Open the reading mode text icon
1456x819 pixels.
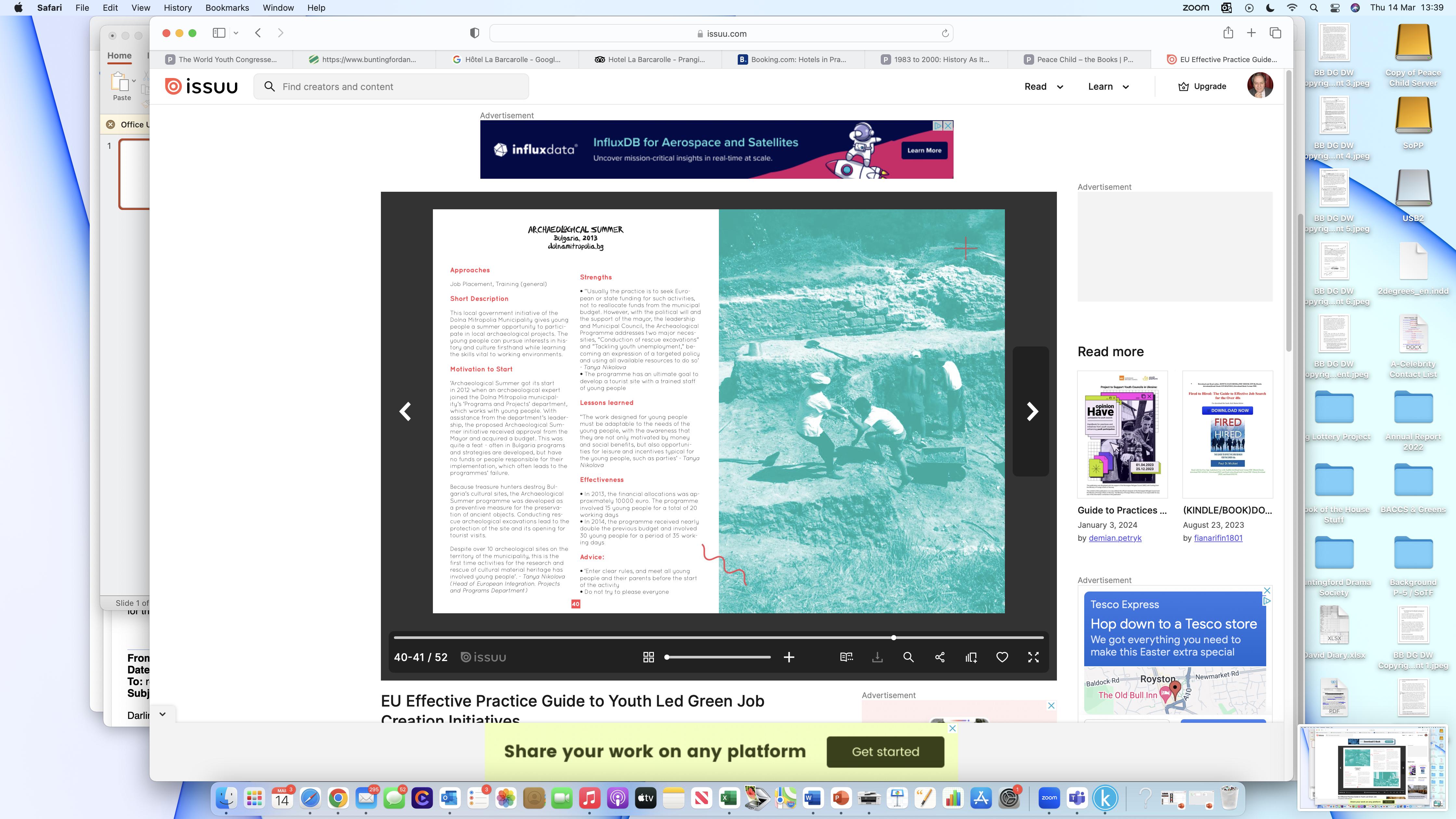click(846, 657)
